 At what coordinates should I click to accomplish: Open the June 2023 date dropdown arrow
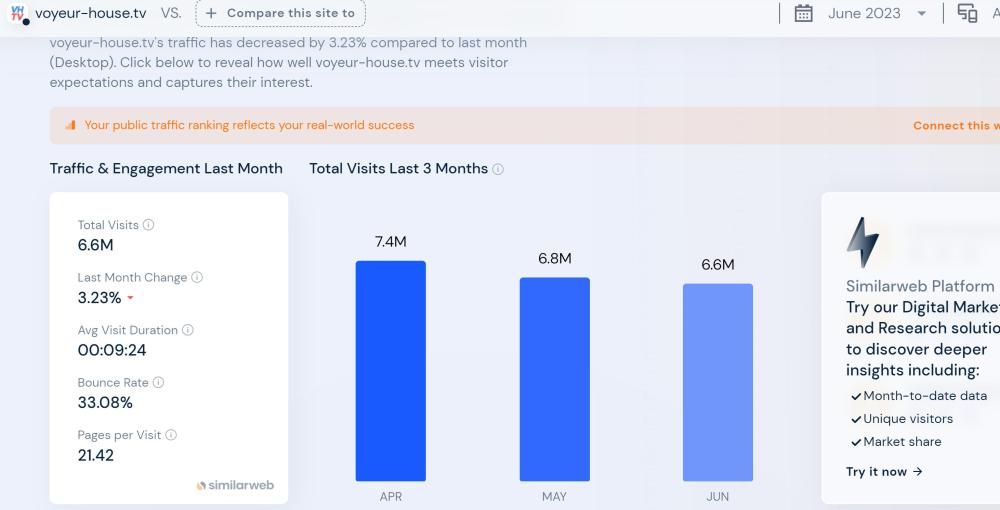pos(922,14)
